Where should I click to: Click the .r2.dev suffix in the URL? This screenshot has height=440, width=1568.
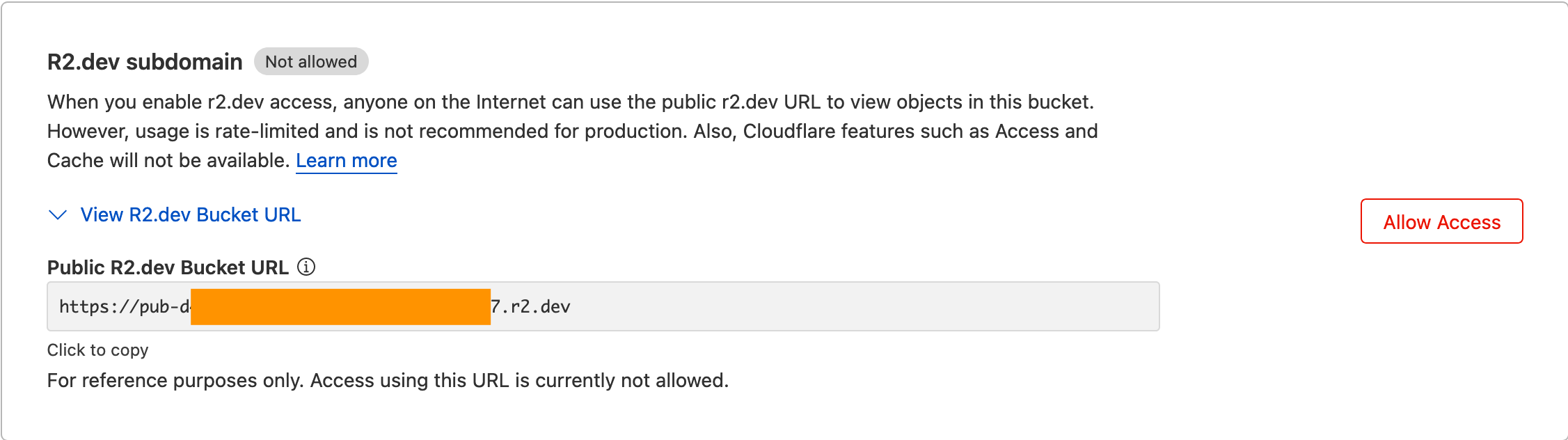coord(535,306)
